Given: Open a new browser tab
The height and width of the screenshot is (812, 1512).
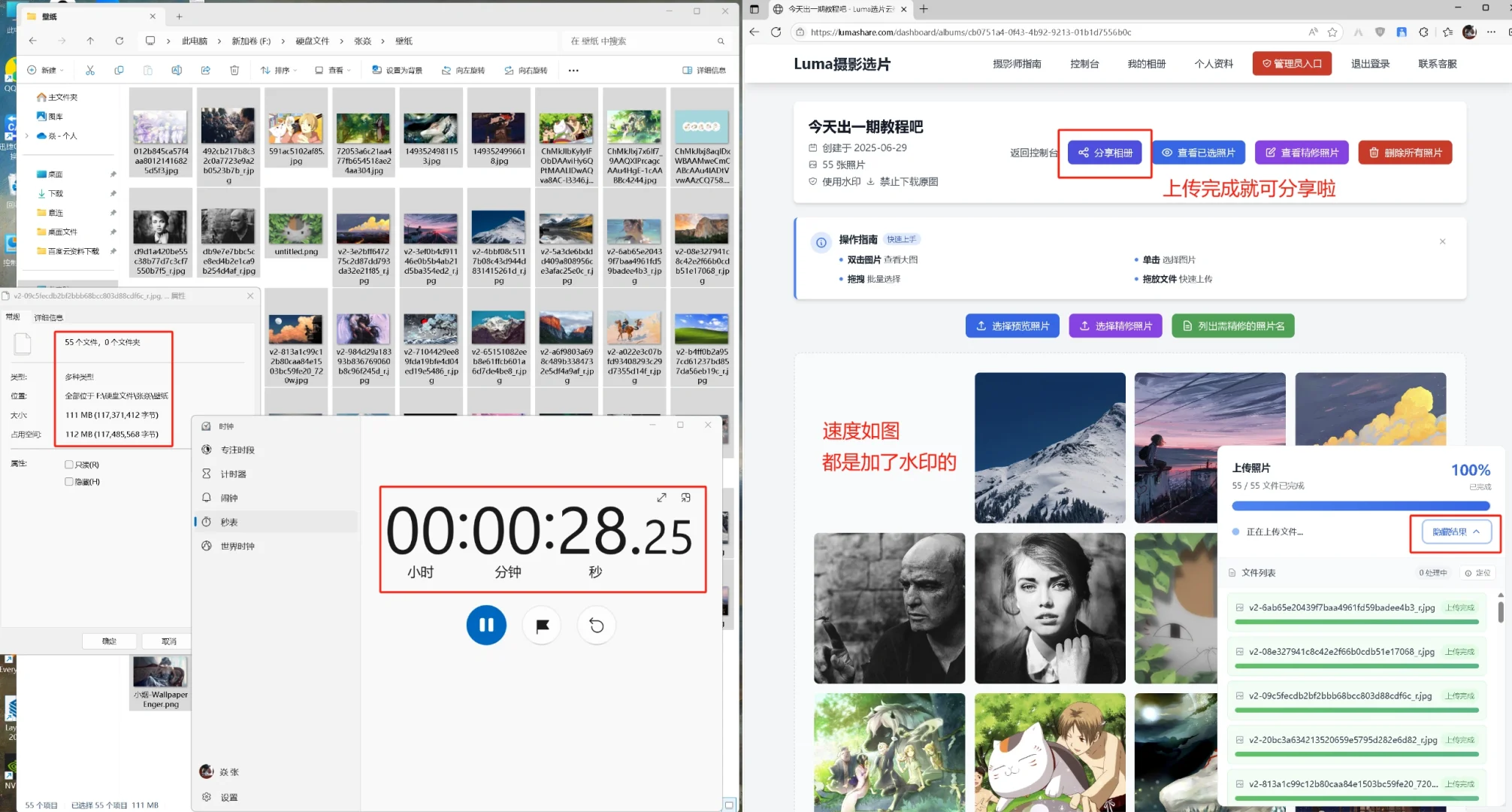Looking at the screenshot, I should [924, 9].
